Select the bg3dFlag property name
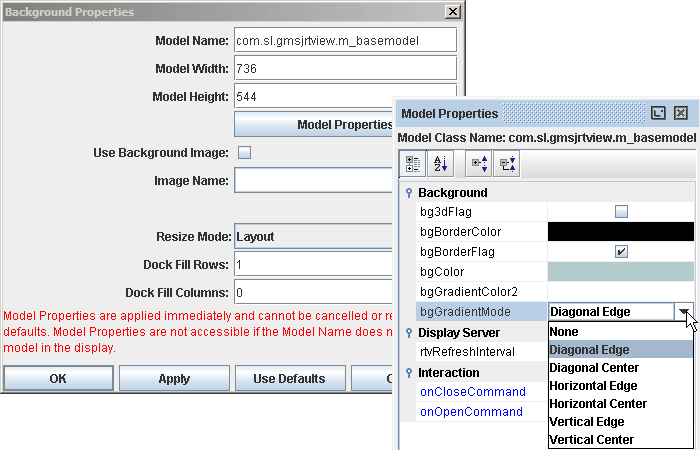700x450 pixels. click(481, 212)
